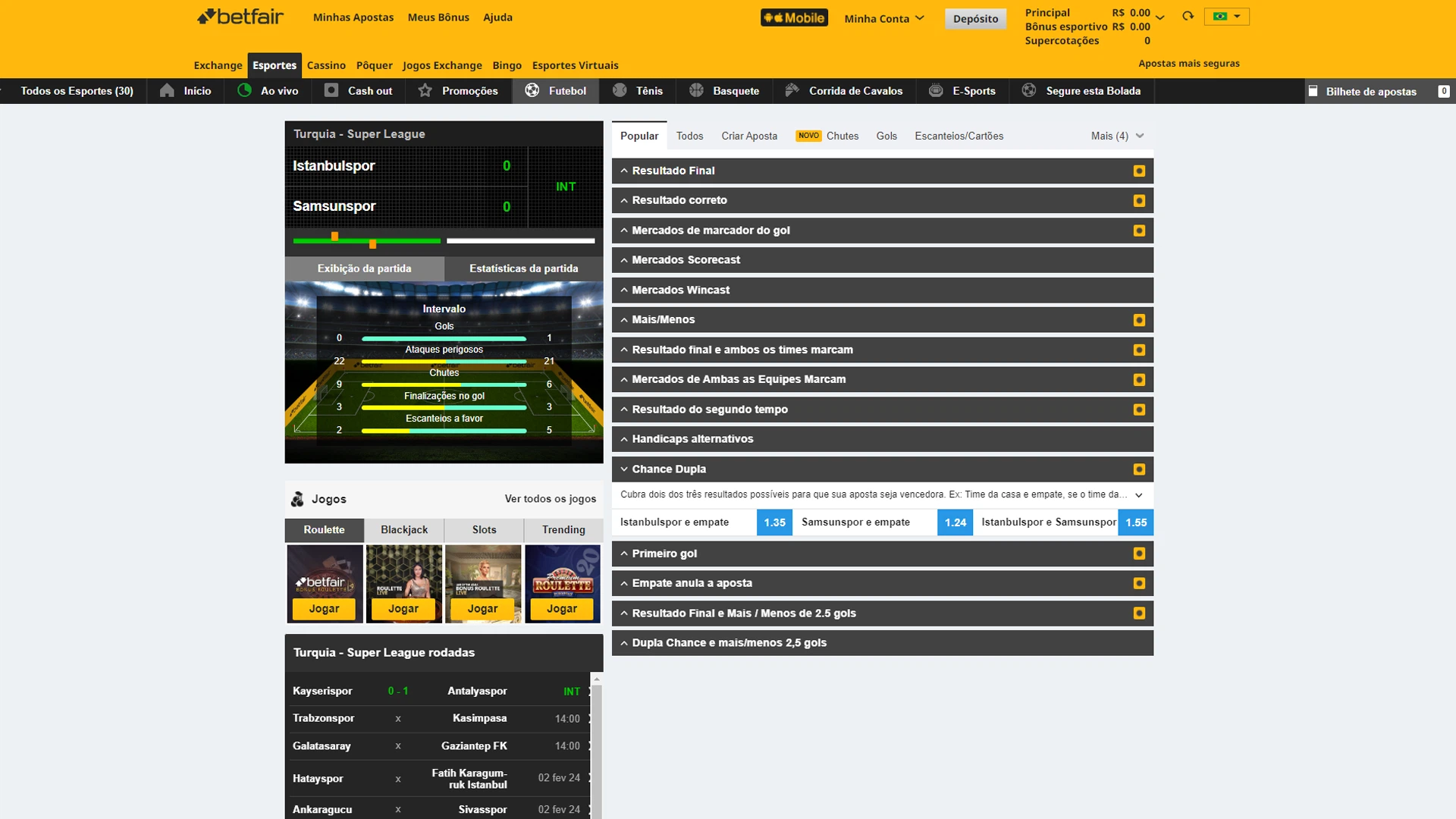
Task: Open the Bilhete de apostas slip icon
Action: pos(1314,91)
